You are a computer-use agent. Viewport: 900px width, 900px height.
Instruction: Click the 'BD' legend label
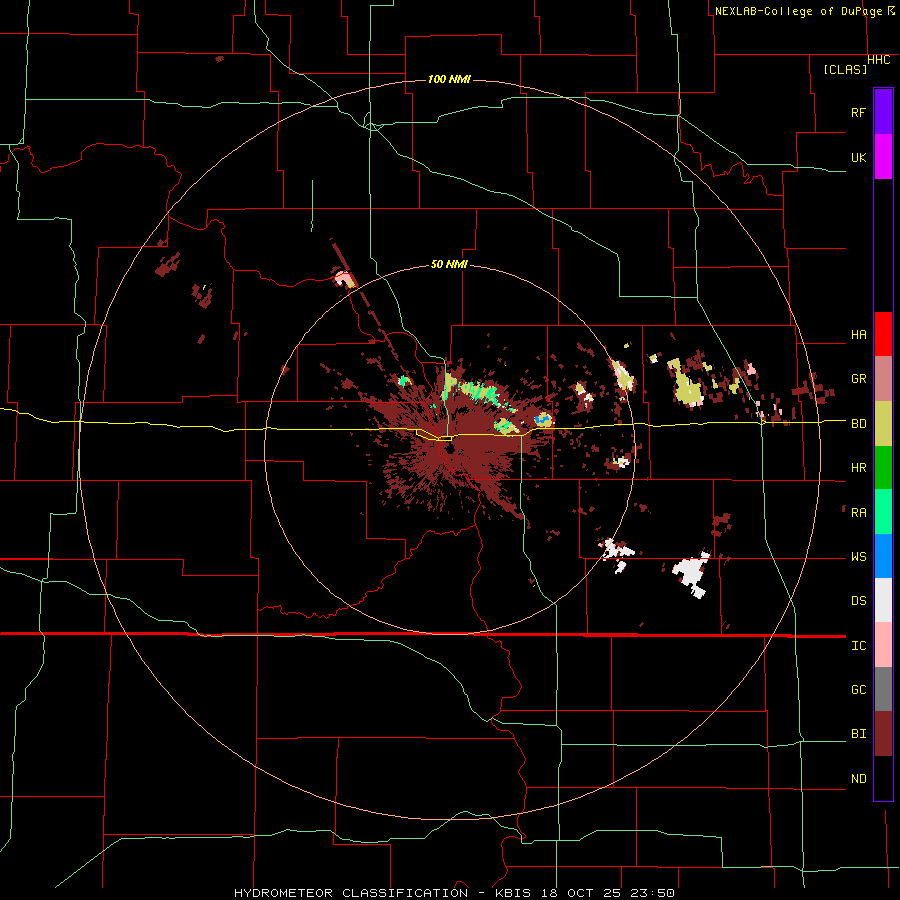(x=858, y=424)
